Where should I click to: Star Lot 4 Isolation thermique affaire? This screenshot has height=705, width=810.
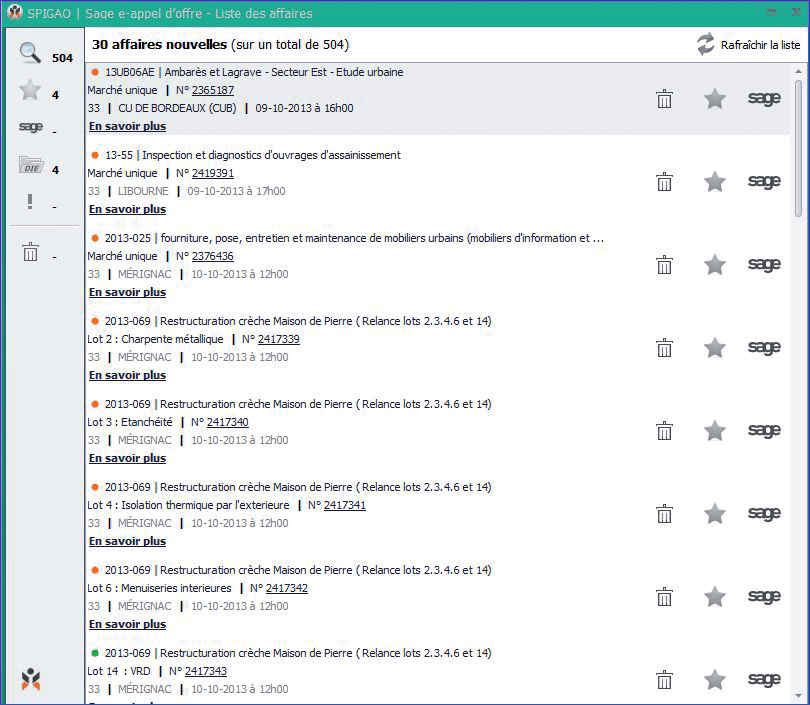click(x=715, y=514)
